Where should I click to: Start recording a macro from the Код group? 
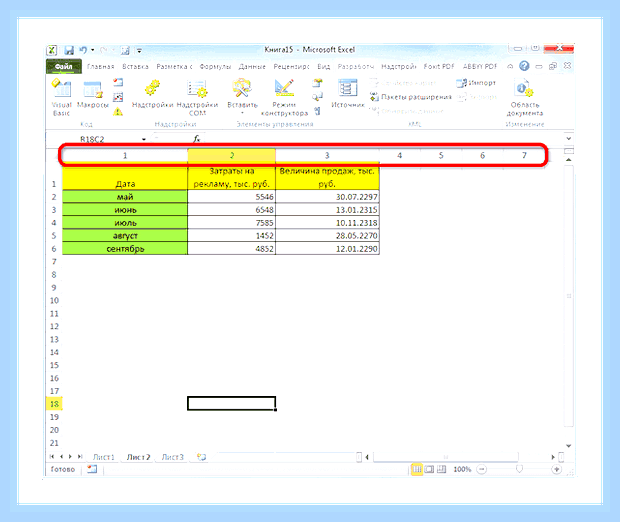tap(118, 82)
